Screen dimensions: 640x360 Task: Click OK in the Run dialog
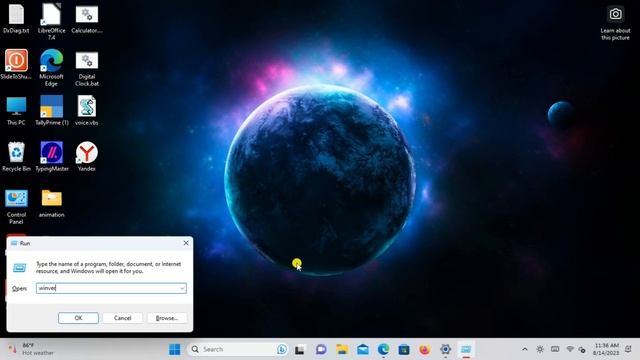pos(78,318)
